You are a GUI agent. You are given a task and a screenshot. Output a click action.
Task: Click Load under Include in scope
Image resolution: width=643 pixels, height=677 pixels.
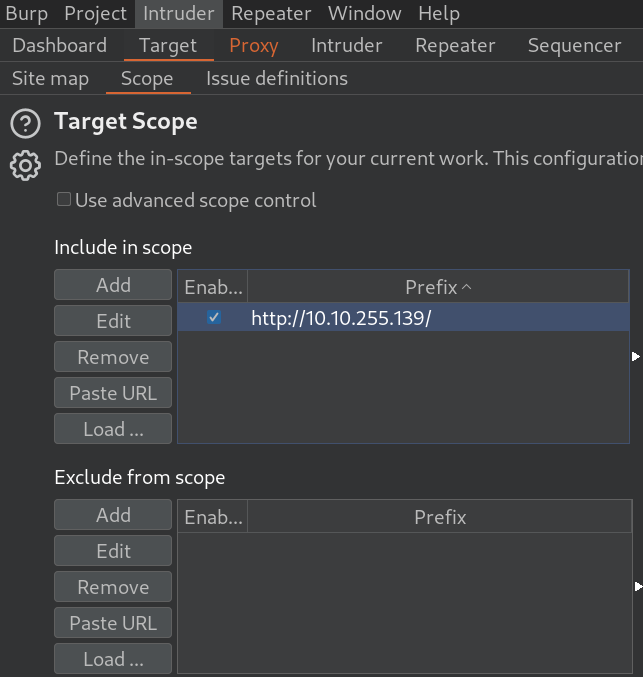tap(113, 429)
